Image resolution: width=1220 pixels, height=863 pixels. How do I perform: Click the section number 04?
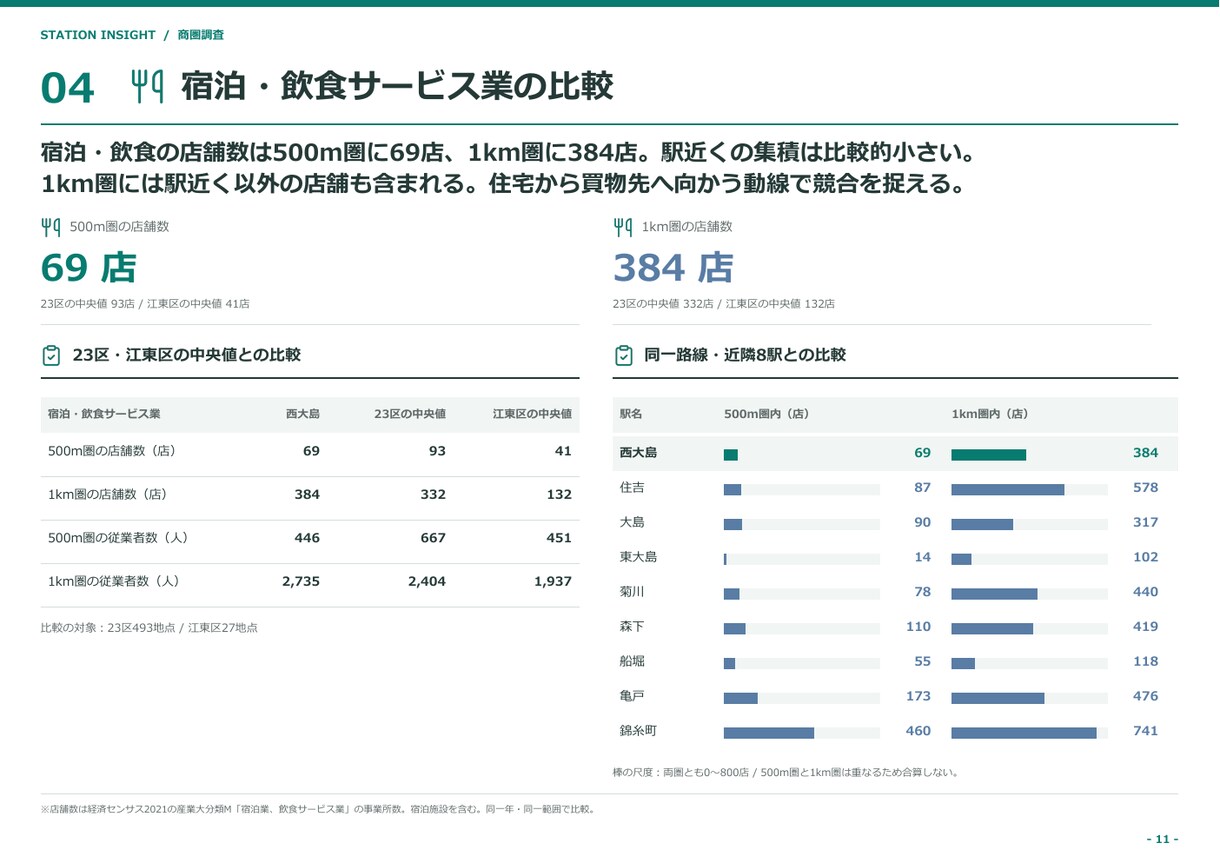click(67, 88)
